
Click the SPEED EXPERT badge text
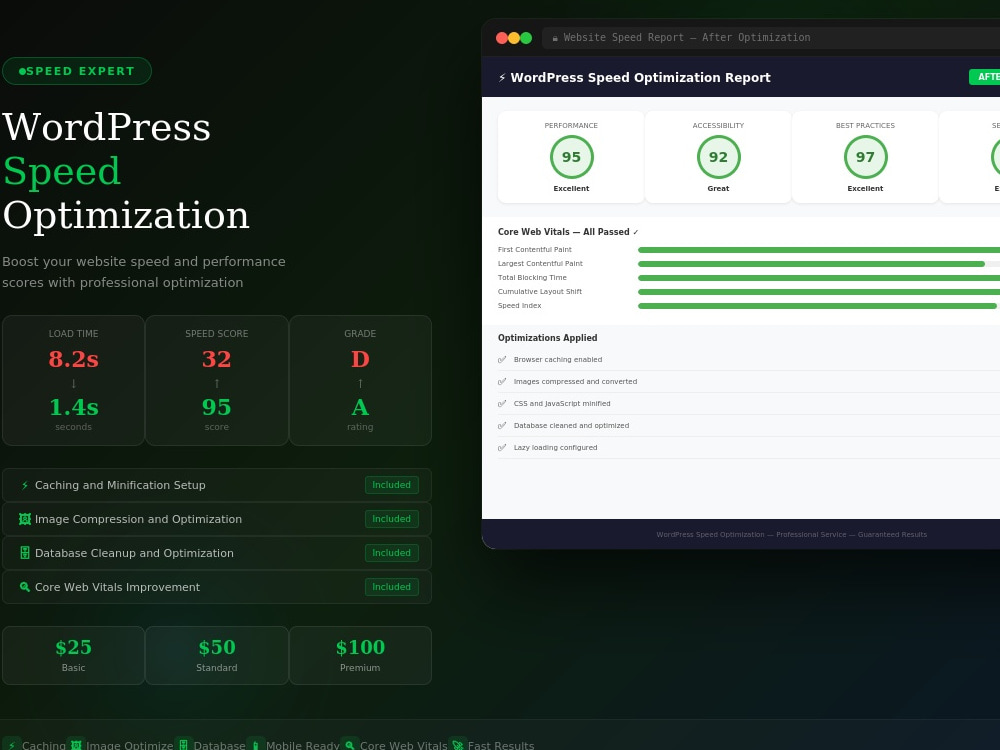(x=80, y=71)
